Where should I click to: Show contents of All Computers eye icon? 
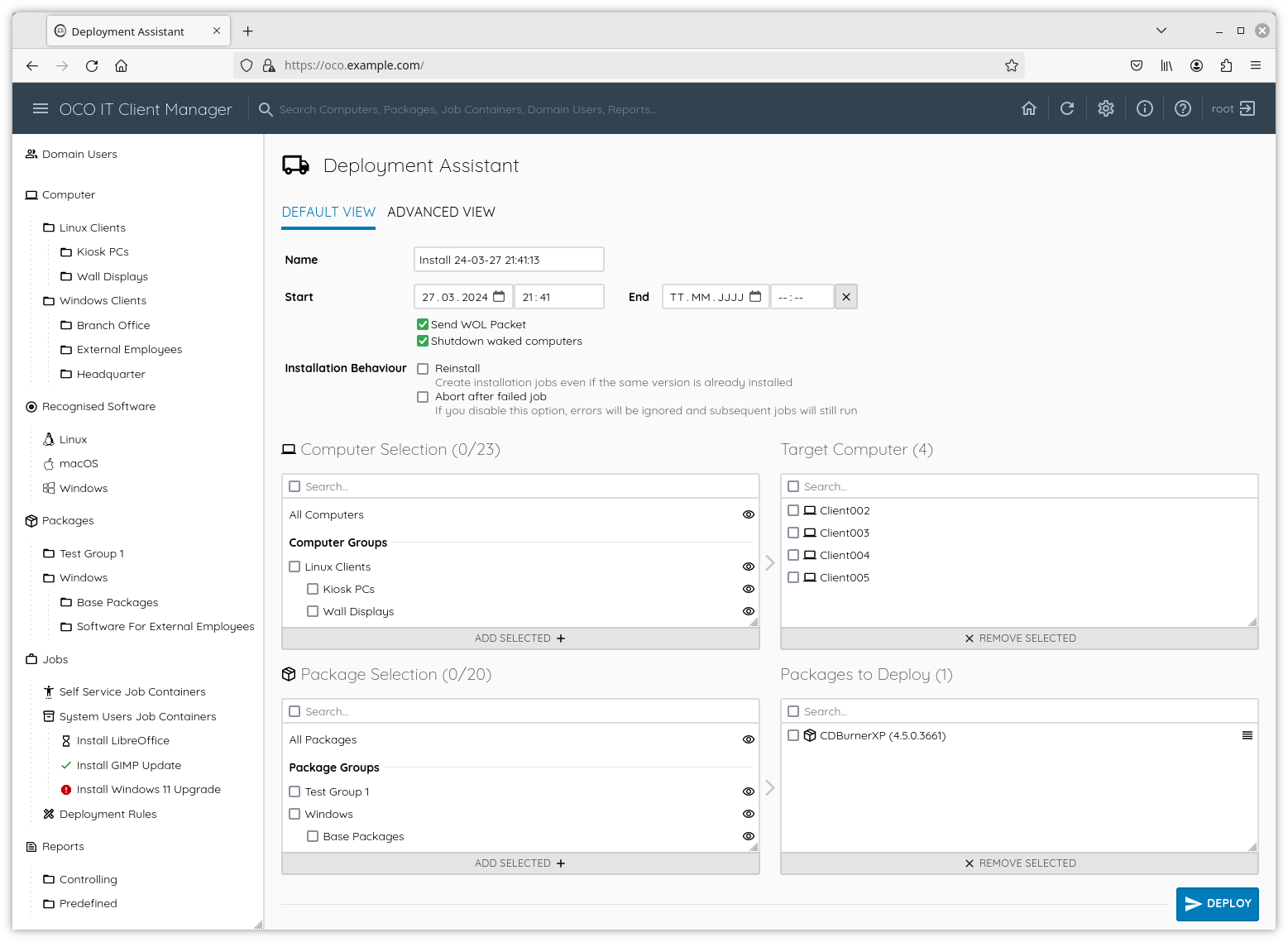pos(749,514)
